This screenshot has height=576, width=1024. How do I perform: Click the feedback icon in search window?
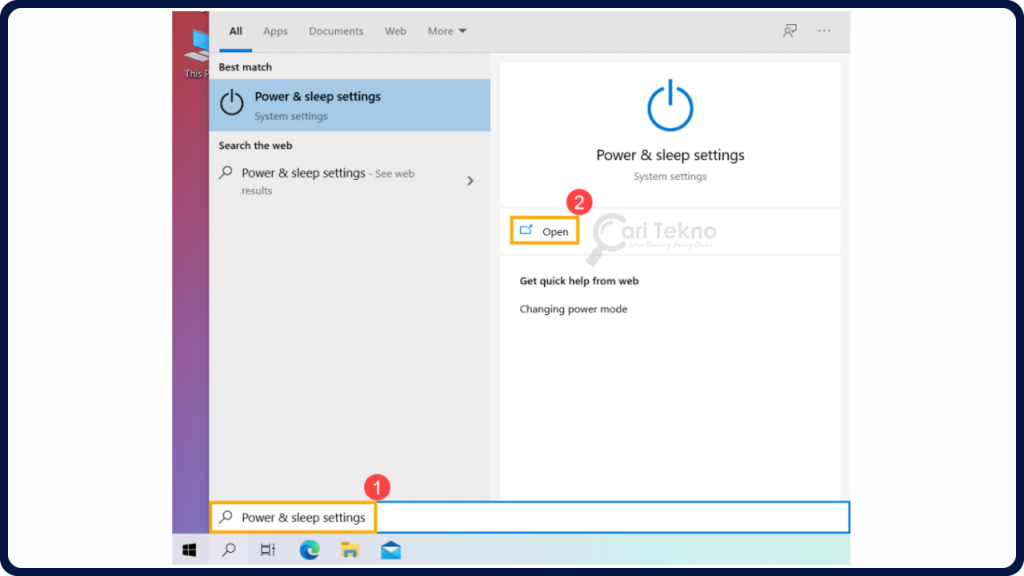[789, 31]
